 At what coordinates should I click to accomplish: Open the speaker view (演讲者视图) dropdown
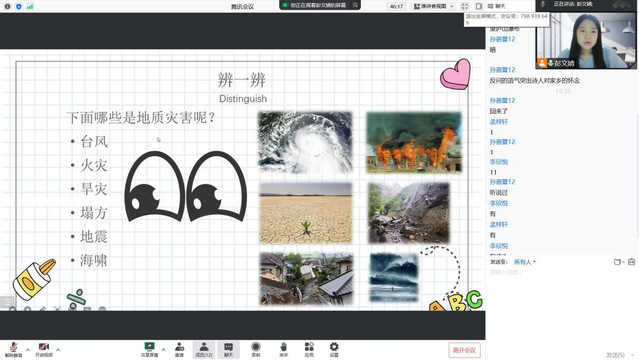[x=433, y=6]
